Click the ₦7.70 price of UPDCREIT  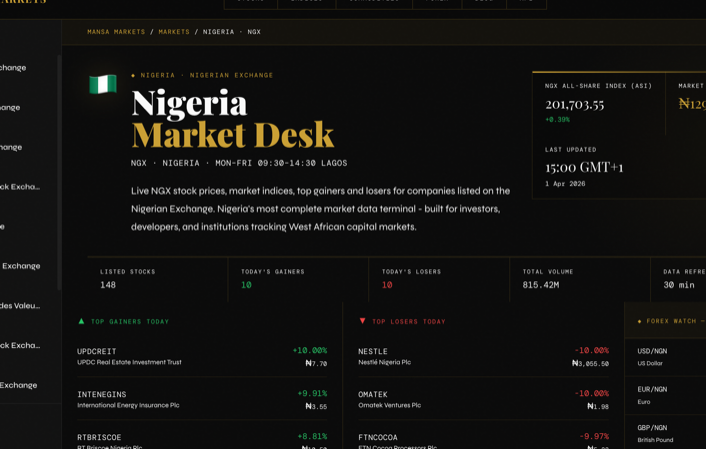[x=316, y=363]
